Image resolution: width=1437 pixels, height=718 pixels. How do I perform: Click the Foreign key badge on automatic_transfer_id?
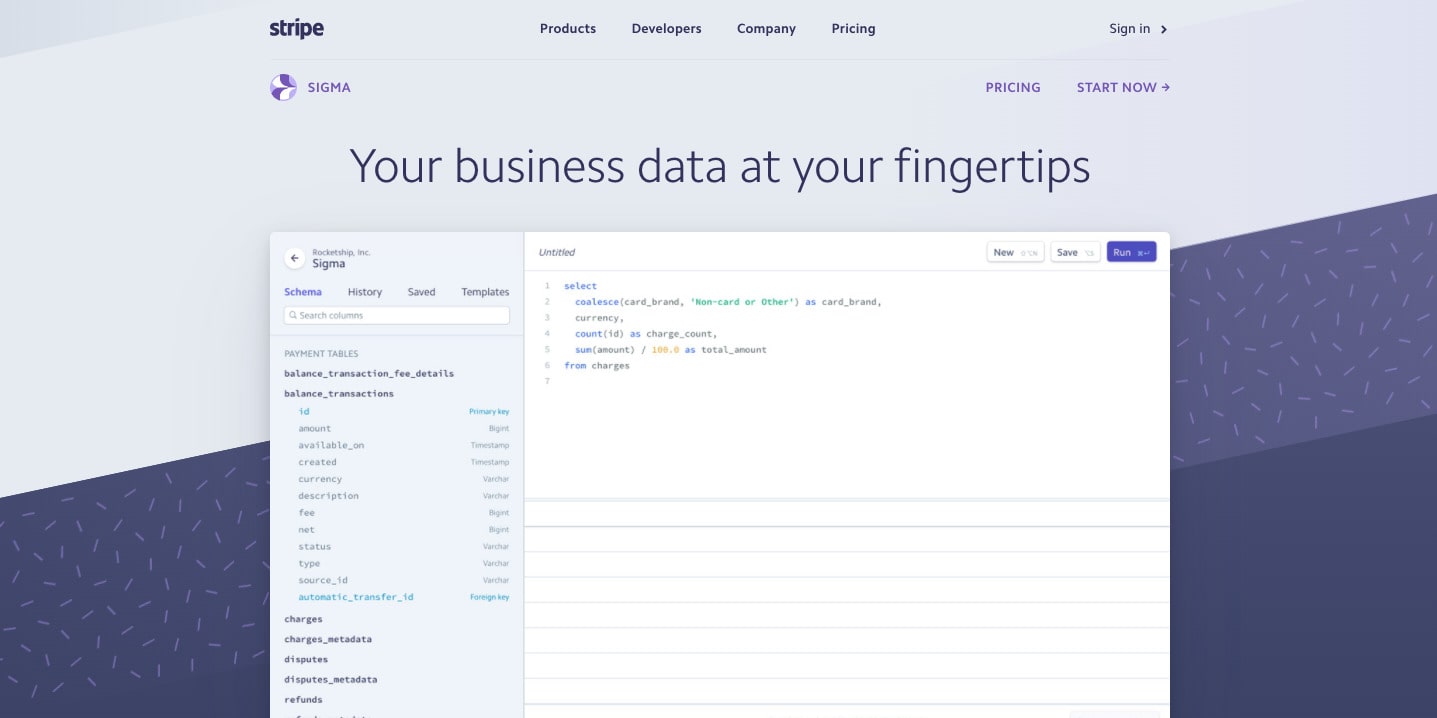point(489,596)
